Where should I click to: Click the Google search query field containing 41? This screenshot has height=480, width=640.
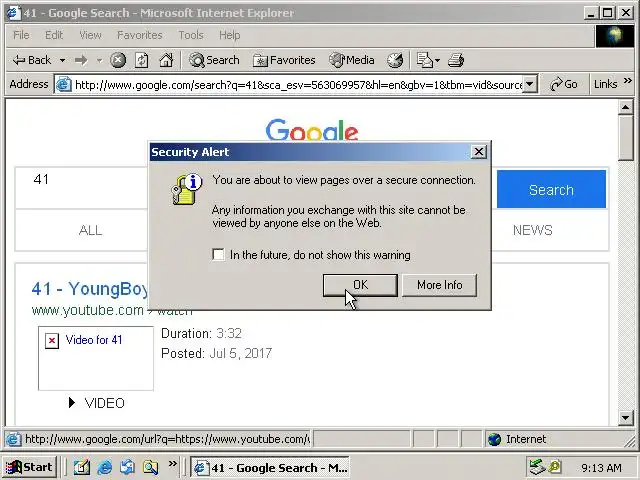click(82, 188)
